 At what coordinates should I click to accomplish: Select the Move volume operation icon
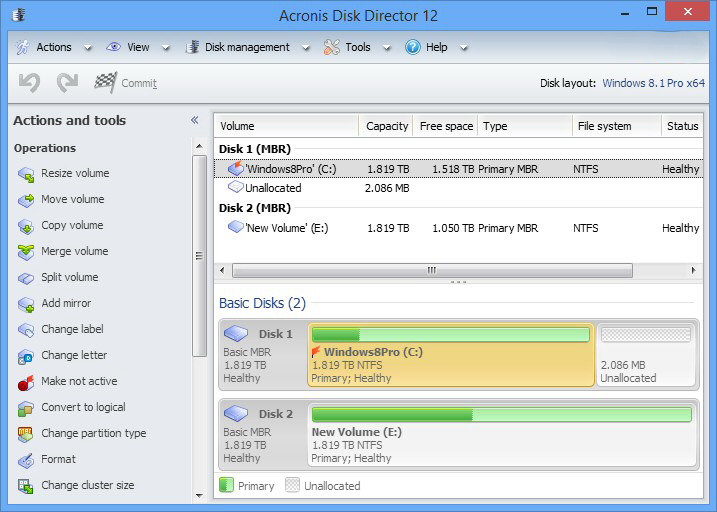click(x=26, y=200)
